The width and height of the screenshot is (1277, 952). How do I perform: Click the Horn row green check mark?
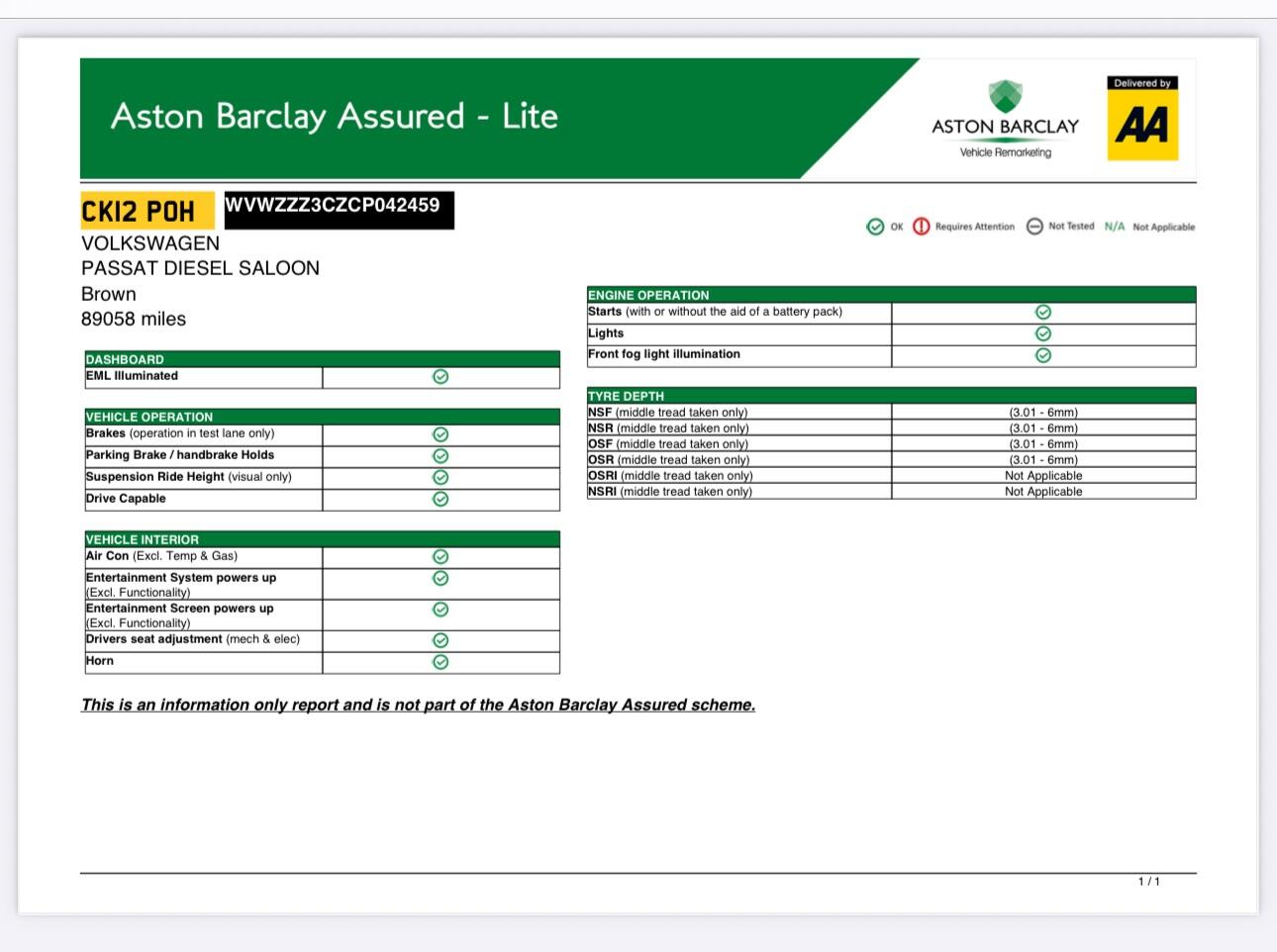coord(441,662)
